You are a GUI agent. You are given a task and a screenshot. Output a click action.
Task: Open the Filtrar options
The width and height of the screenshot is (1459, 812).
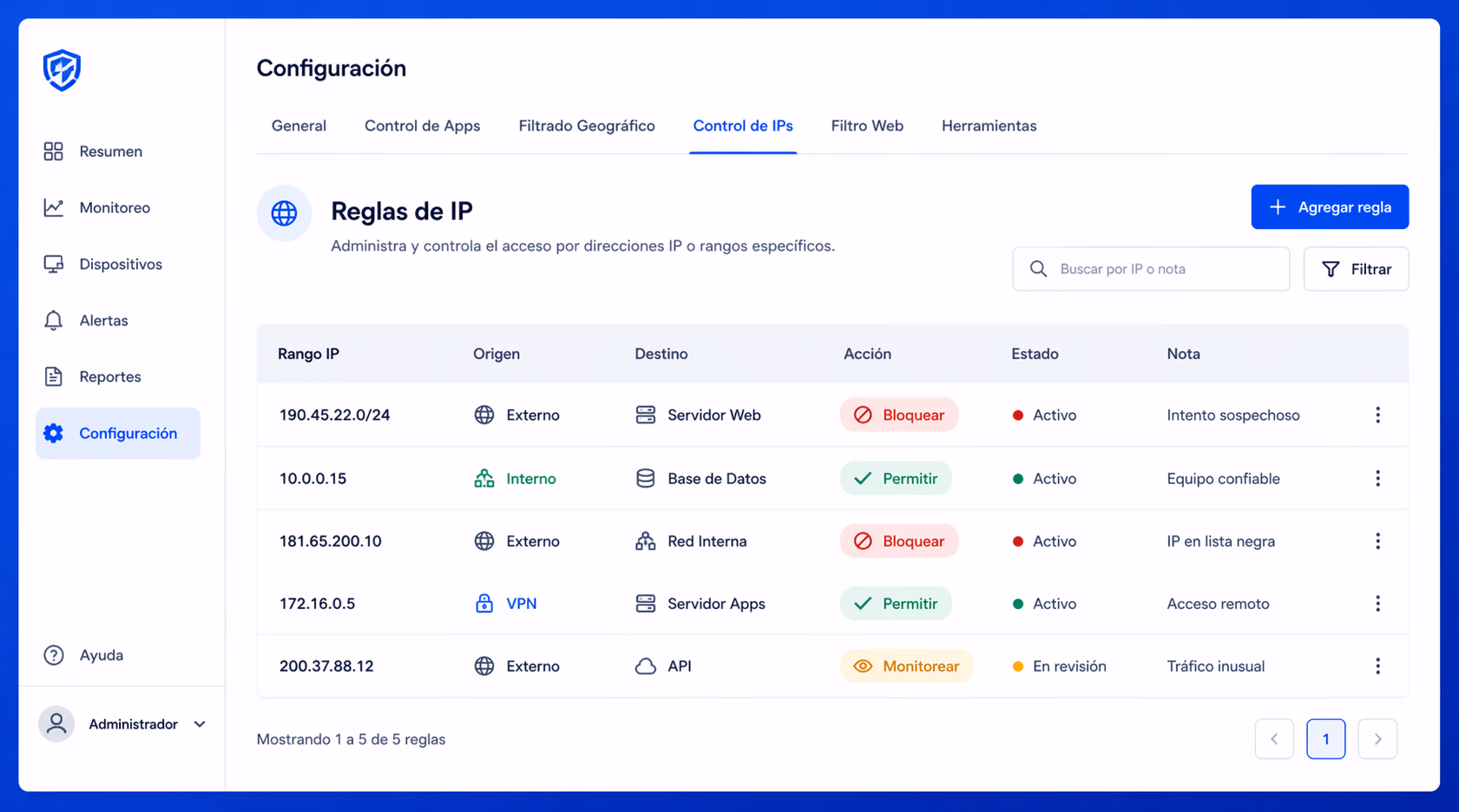click(x=1356, y=269)
